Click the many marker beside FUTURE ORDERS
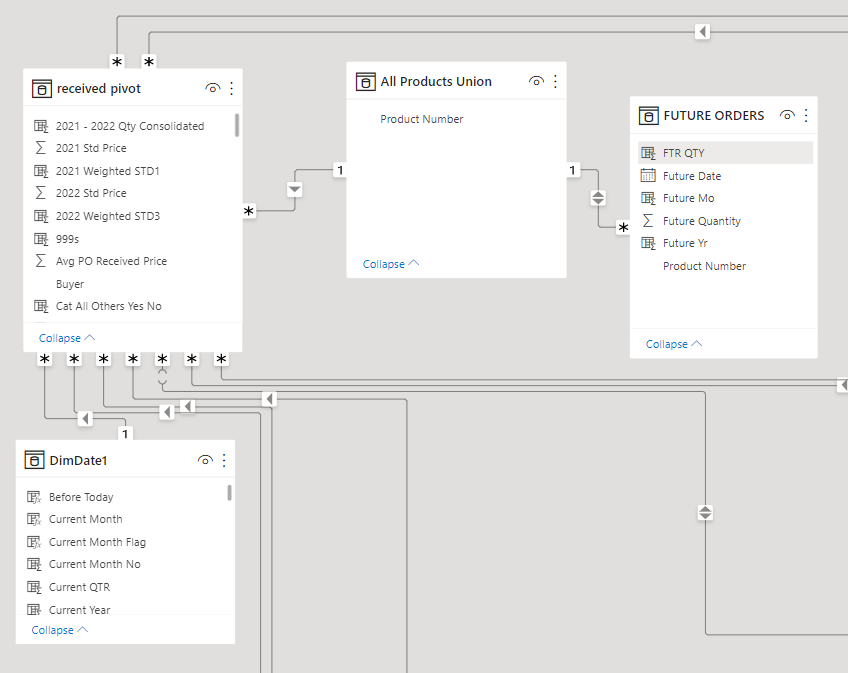Viewport: 848px width, 673px height. pos(623,227)
